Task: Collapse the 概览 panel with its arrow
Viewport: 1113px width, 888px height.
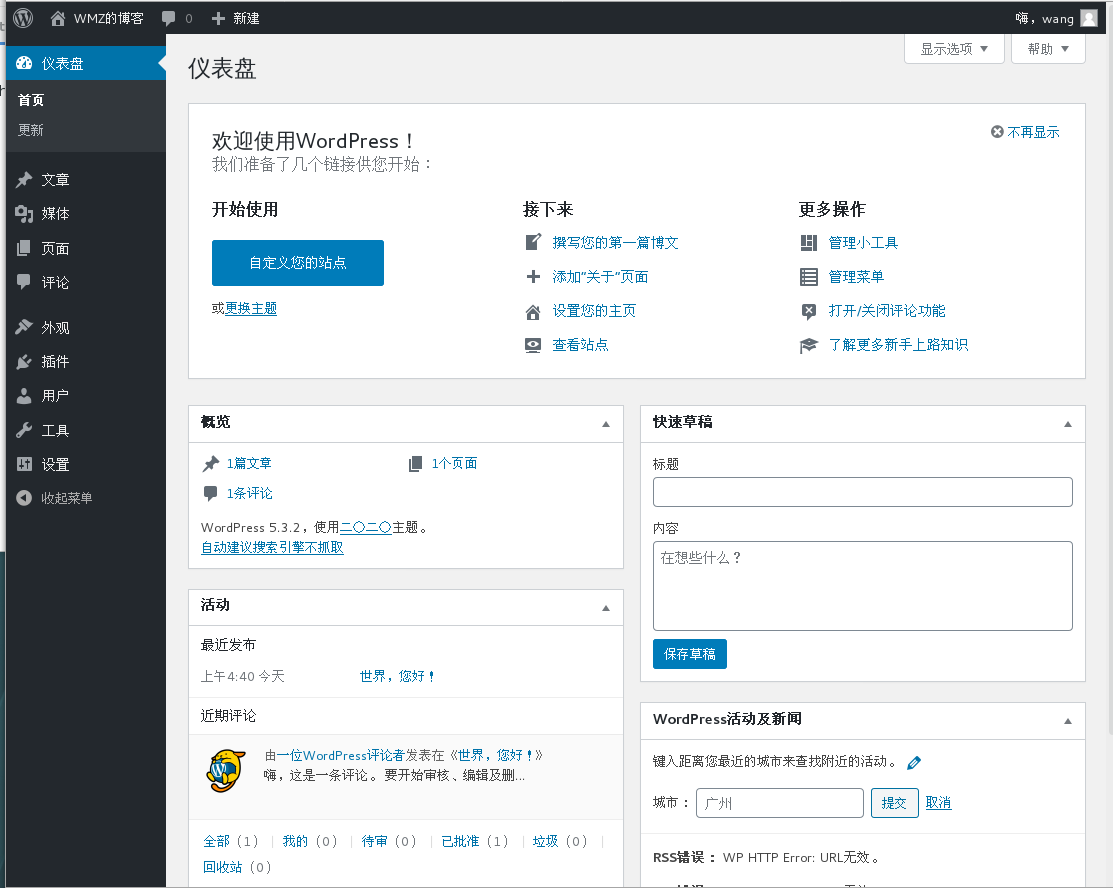Action: pos(604,424)
